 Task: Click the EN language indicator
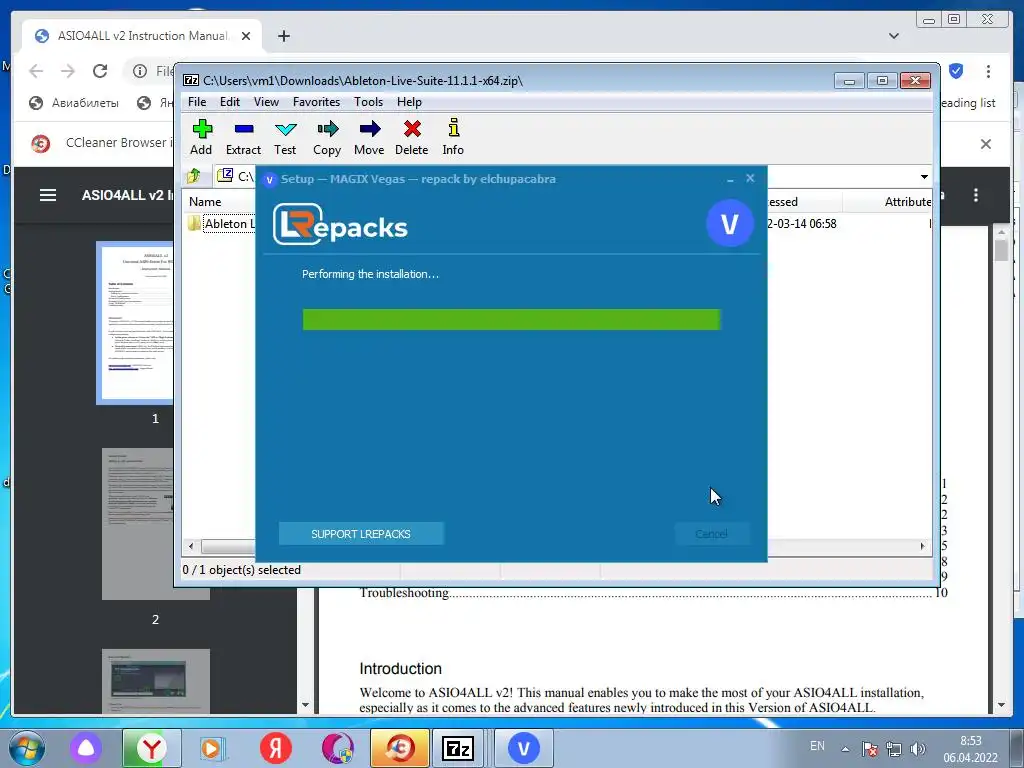(817, 746)
